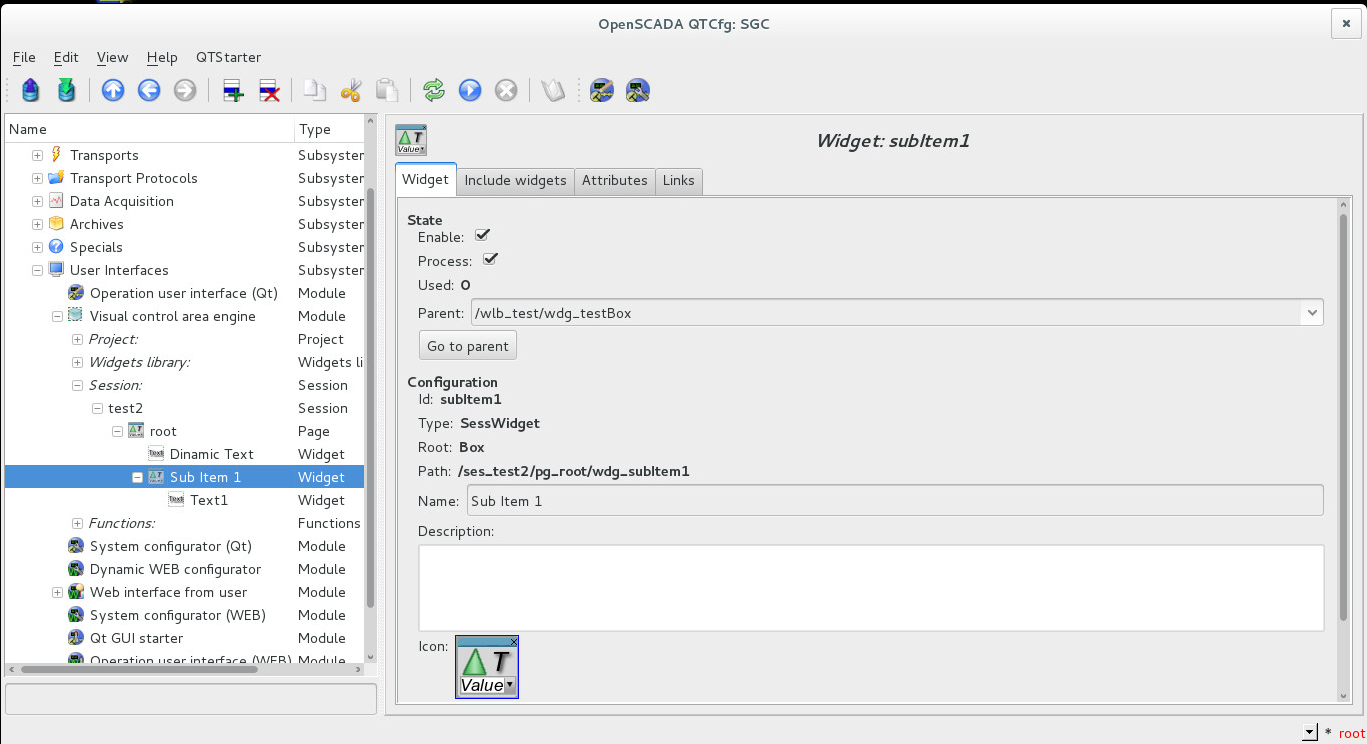Navigate back with the left arrow icon

(149, 91)
